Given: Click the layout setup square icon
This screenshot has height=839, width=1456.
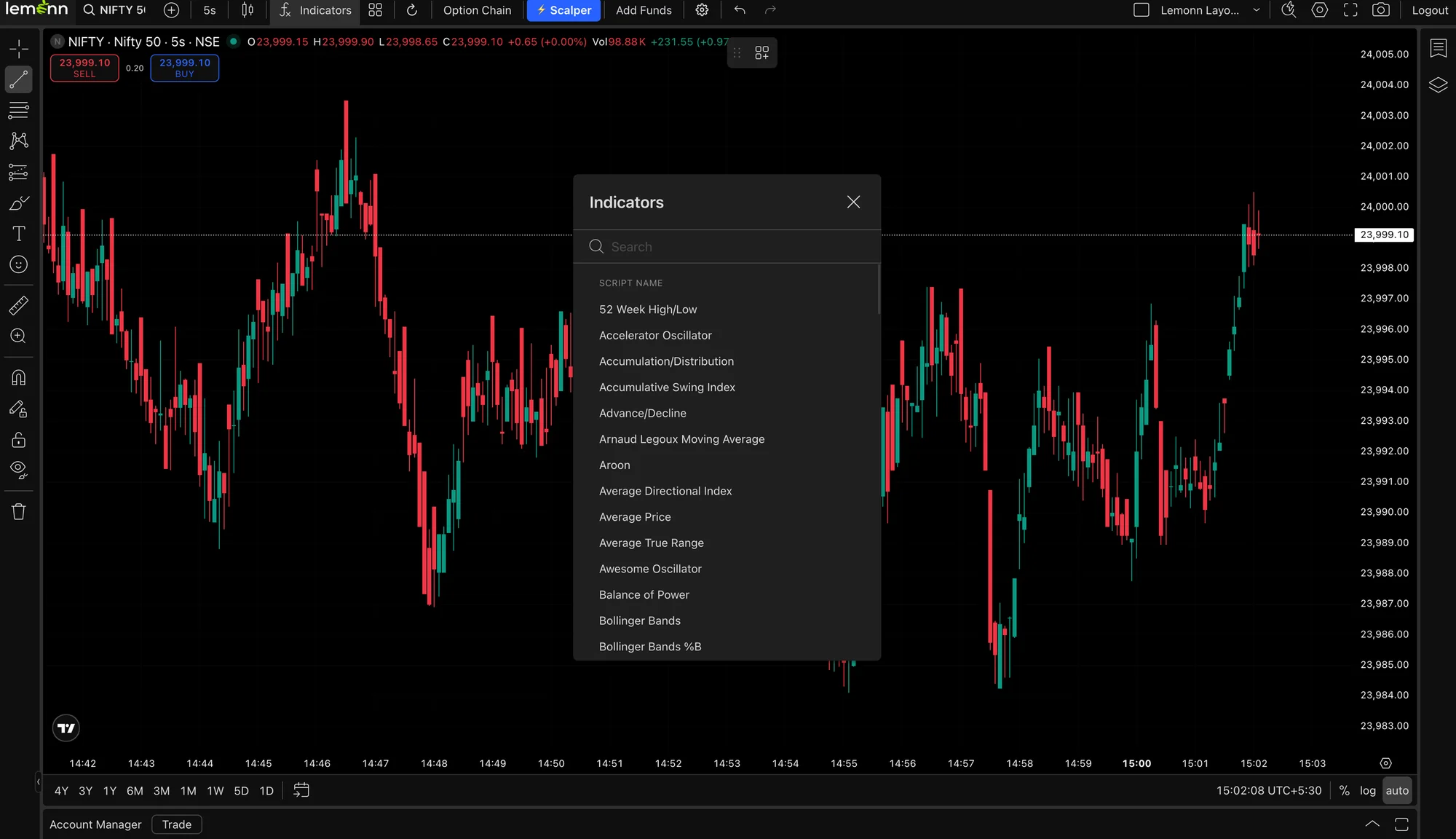Looking at the screenshot, I should (x=1142, y=10).
